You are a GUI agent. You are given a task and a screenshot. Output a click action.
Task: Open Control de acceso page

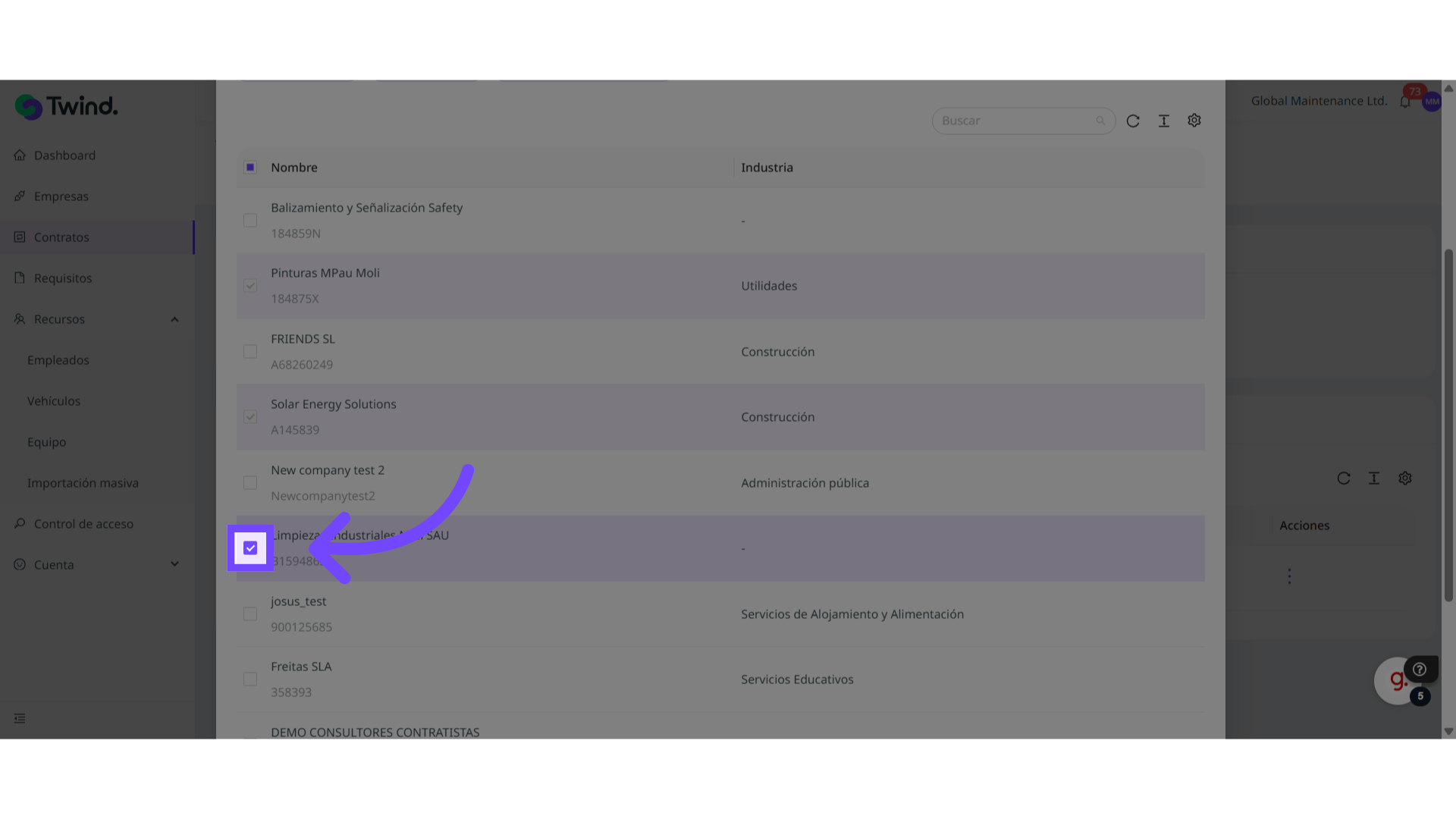(83, 524)
